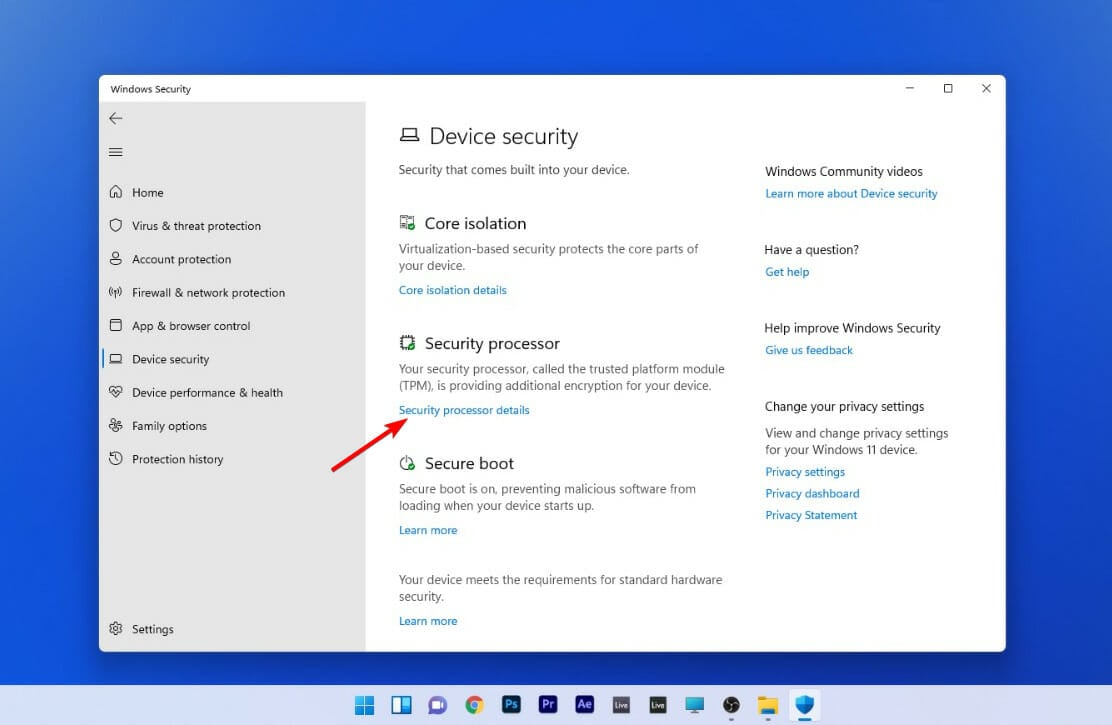Viewport: 1112px width, 725px height.
Task: Click the Core isolation chip icon
Action: pyautogui.click(x=407, y=222)
